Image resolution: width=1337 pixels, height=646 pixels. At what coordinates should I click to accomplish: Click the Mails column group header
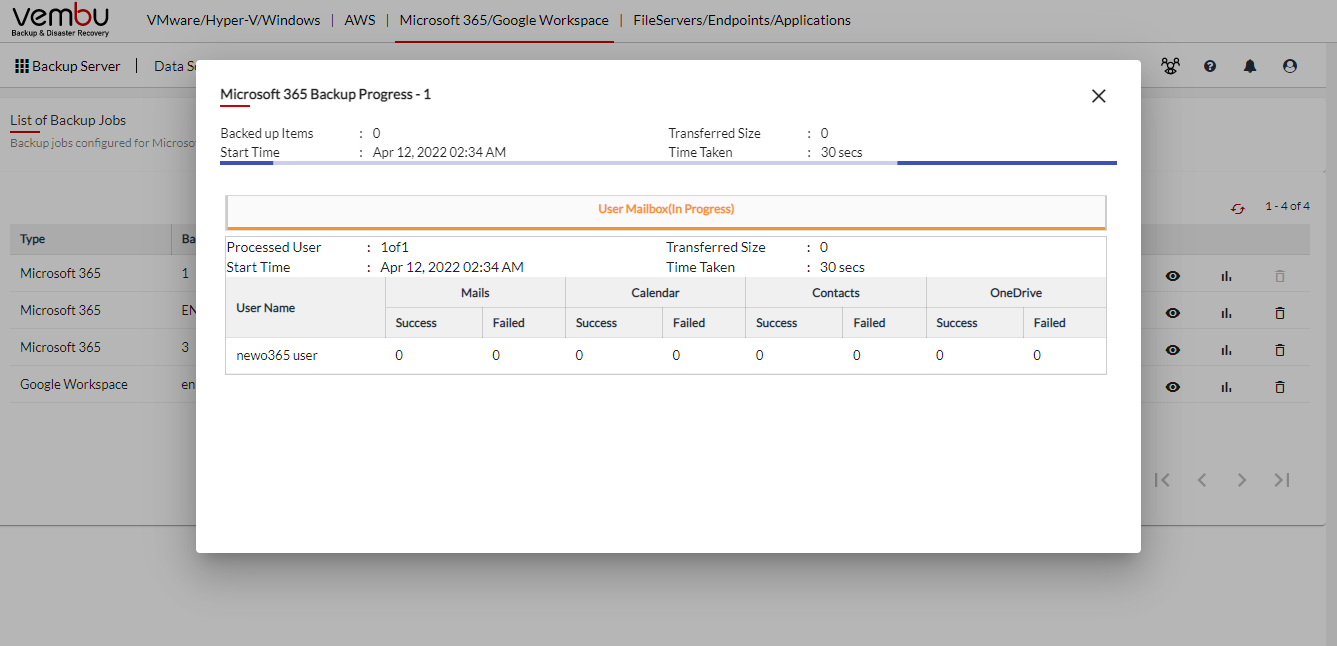tap(475, 293)
